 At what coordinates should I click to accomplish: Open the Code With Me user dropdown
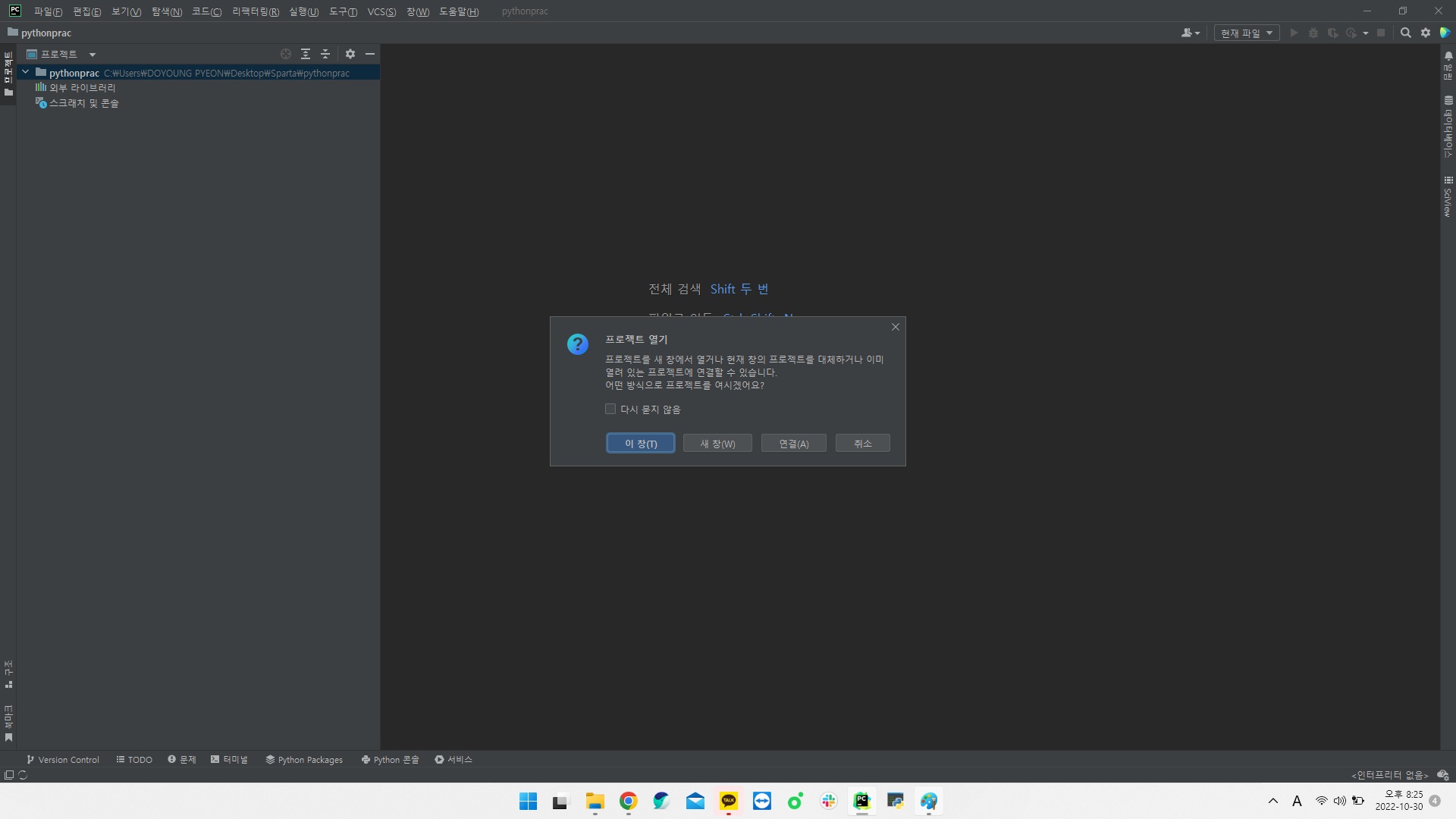(1191, 33)
